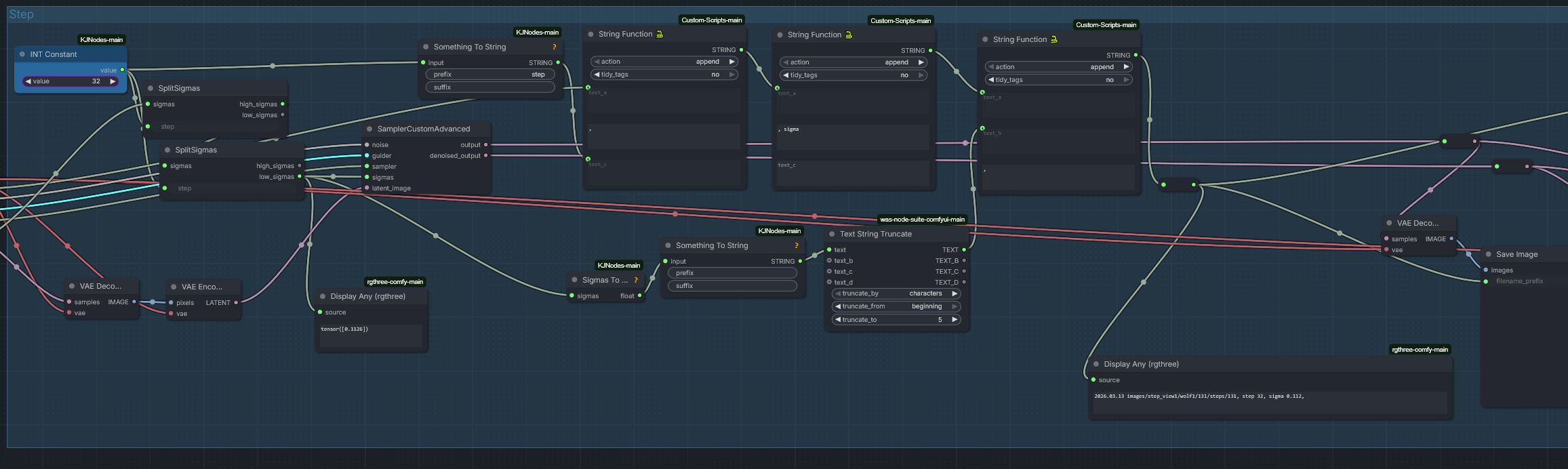
Task: Click the Save Image node collapse dot
Action: coord(1488,254)
